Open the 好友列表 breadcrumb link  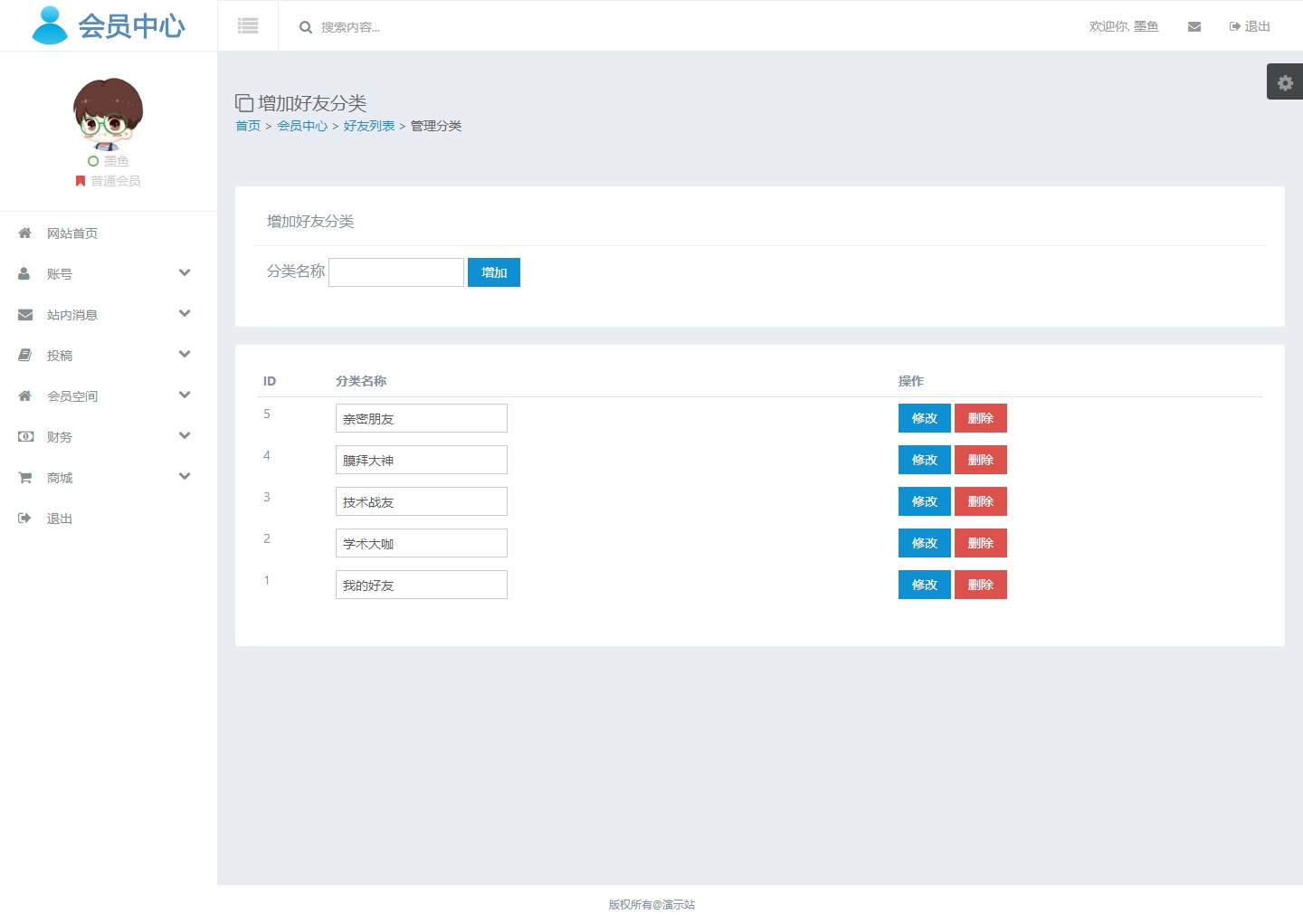369,126
